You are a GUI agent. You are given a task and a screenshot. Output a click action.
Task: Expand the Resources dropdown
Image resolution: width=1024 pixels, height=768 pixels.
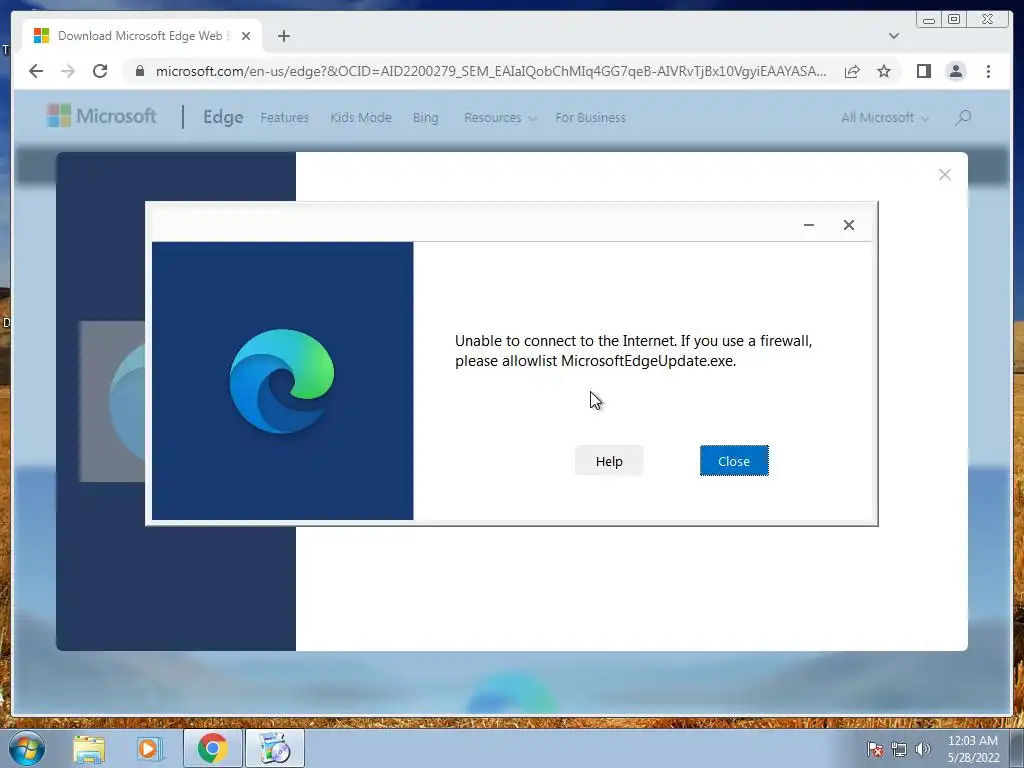pos(500,118)
